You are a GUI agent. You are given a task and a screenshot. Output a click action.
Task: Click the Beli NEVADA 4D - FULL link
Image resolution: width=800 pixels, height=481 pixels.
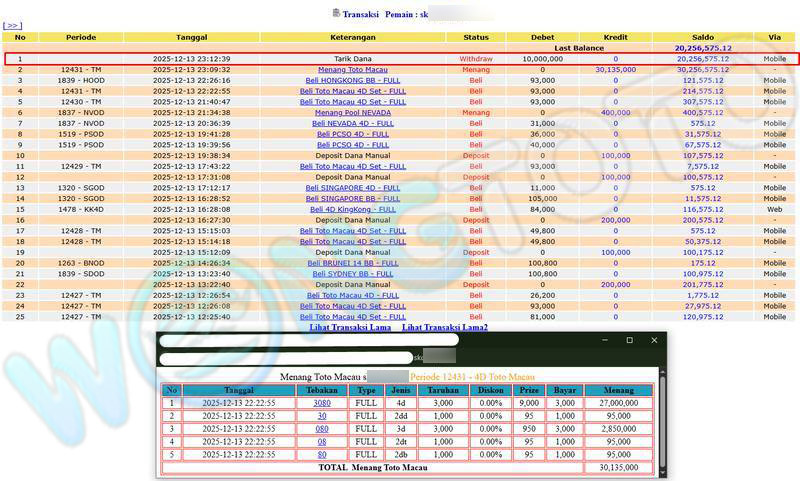click(353, 123)
